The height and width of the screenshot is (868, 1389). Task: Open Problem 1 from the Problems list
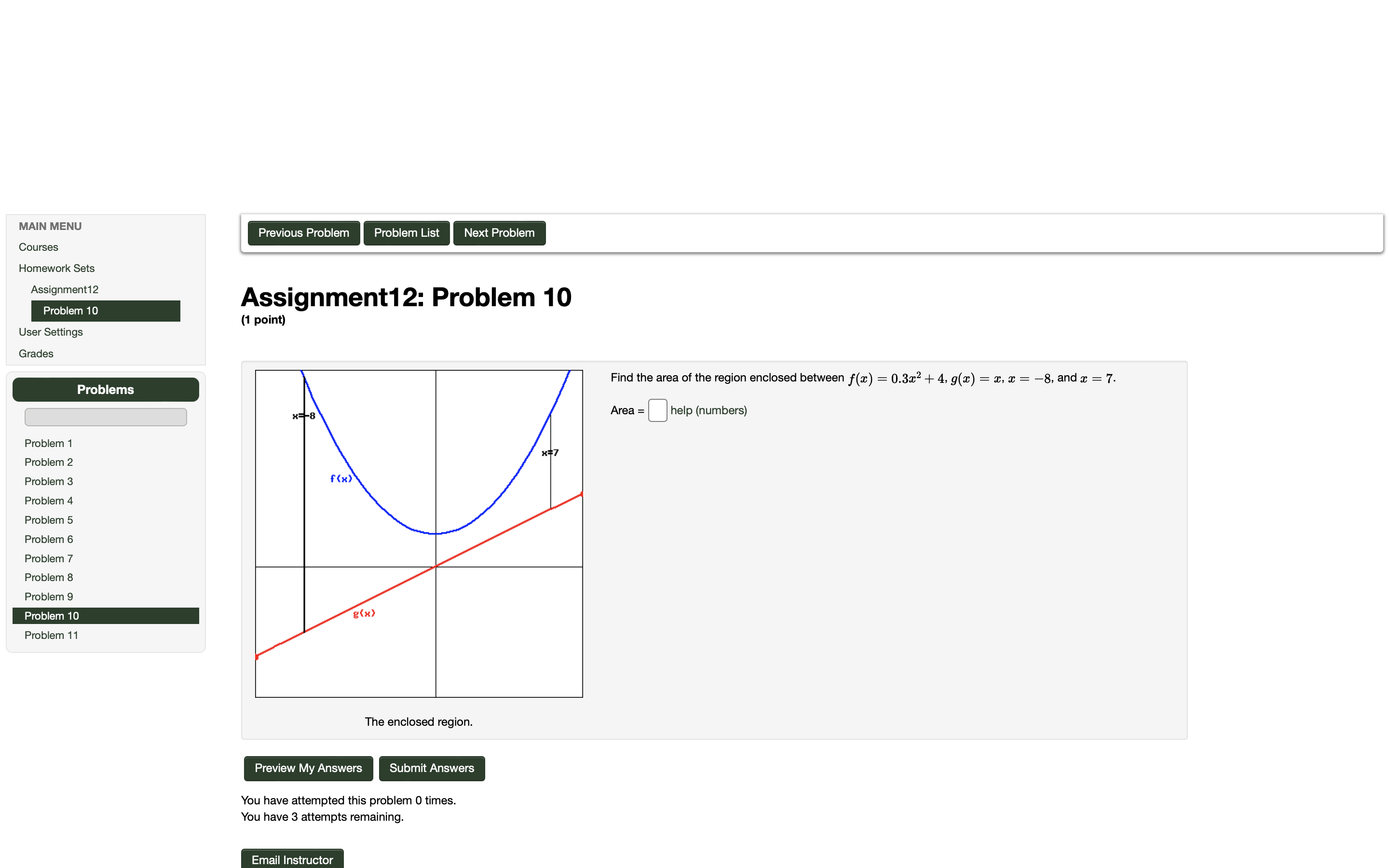48,443
